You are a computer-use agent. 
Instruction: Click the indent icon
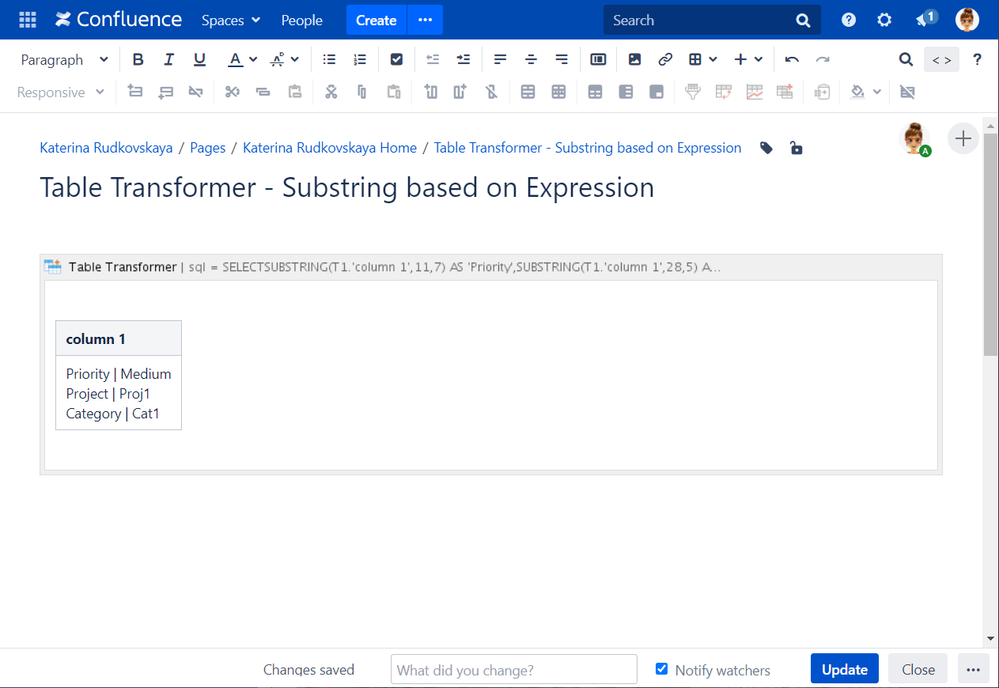(463, 59)
